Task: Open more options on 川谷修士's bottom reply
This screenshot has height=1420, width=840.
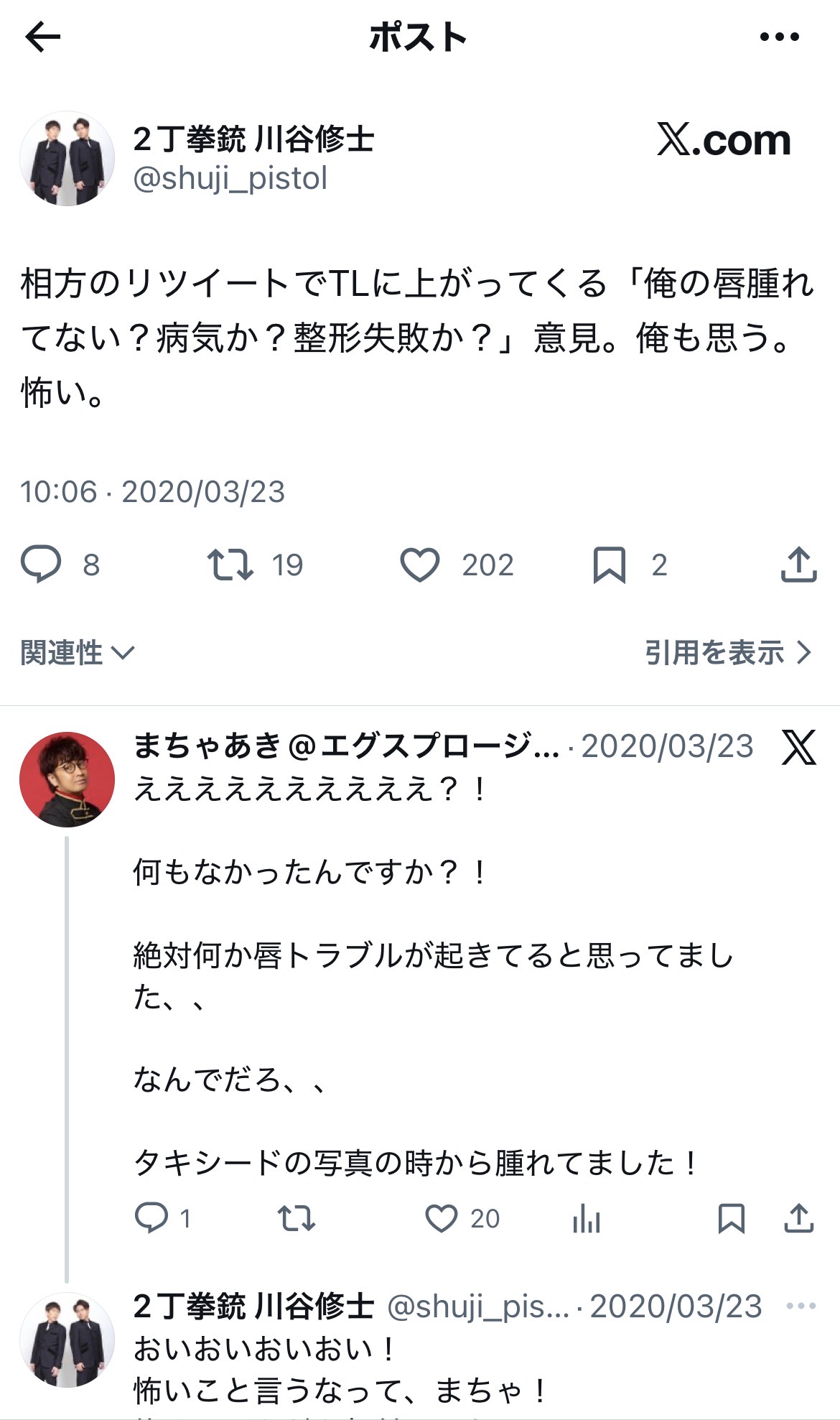Action: click(x=801, y=1306)
